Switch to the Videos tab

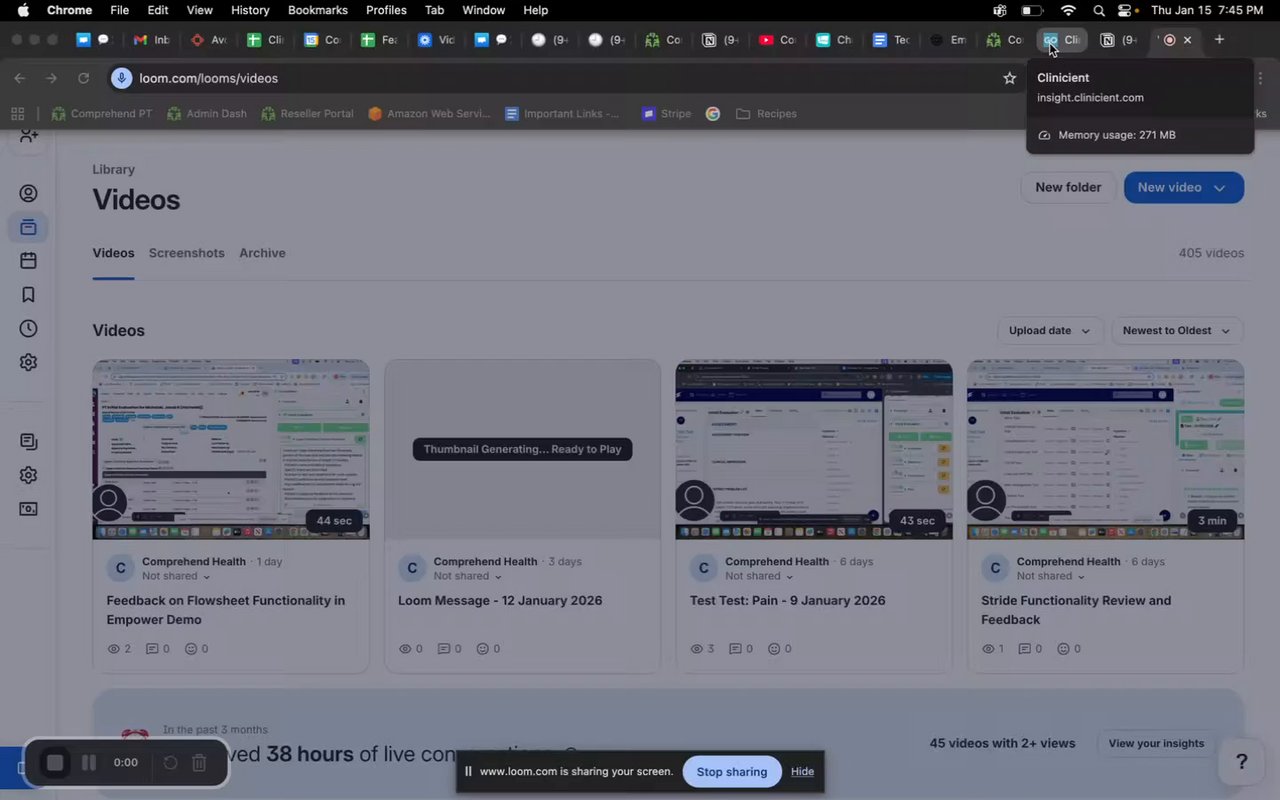(x=113, y=253)
